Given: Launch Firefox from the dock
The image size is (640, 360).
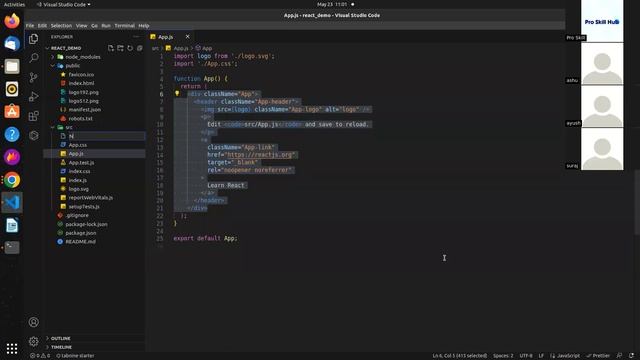Looking at the screenshot, I should click(x=12, y=21).
